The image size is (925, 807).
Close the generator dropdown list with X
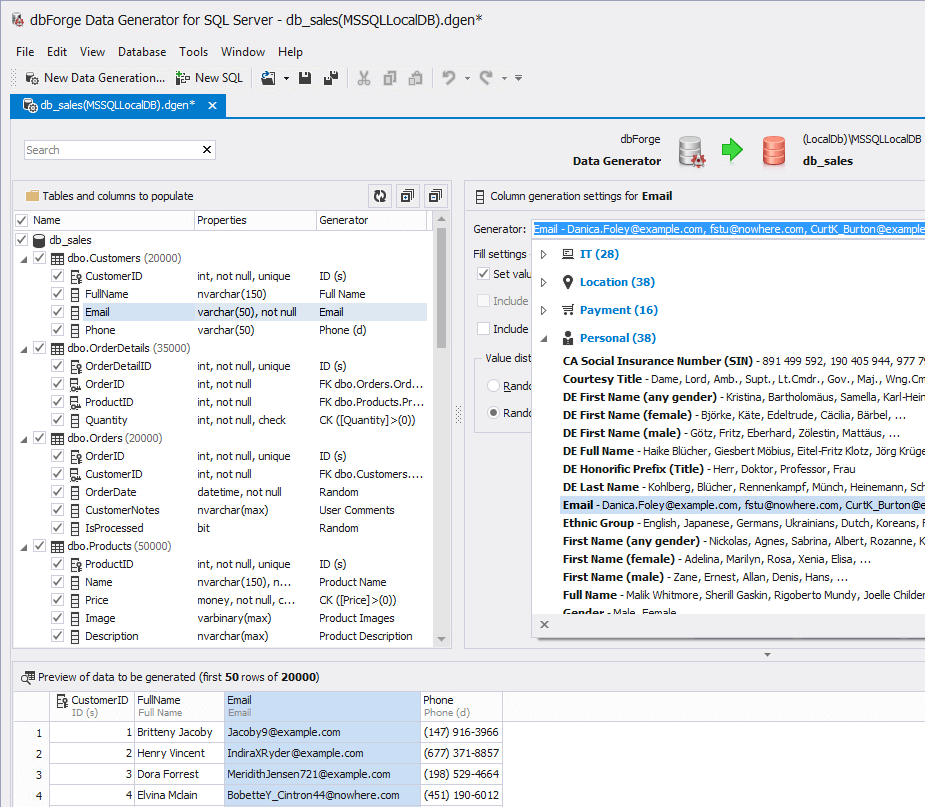pos(544,625)
